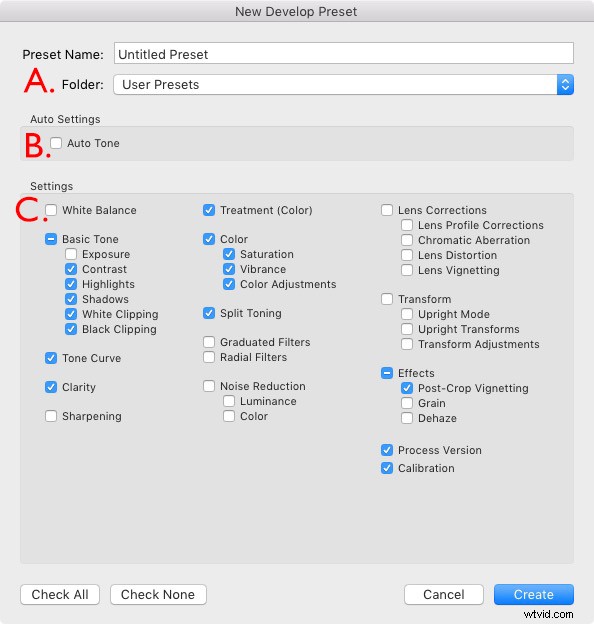
Task: Click Create to save the preset
Action: 534,594
